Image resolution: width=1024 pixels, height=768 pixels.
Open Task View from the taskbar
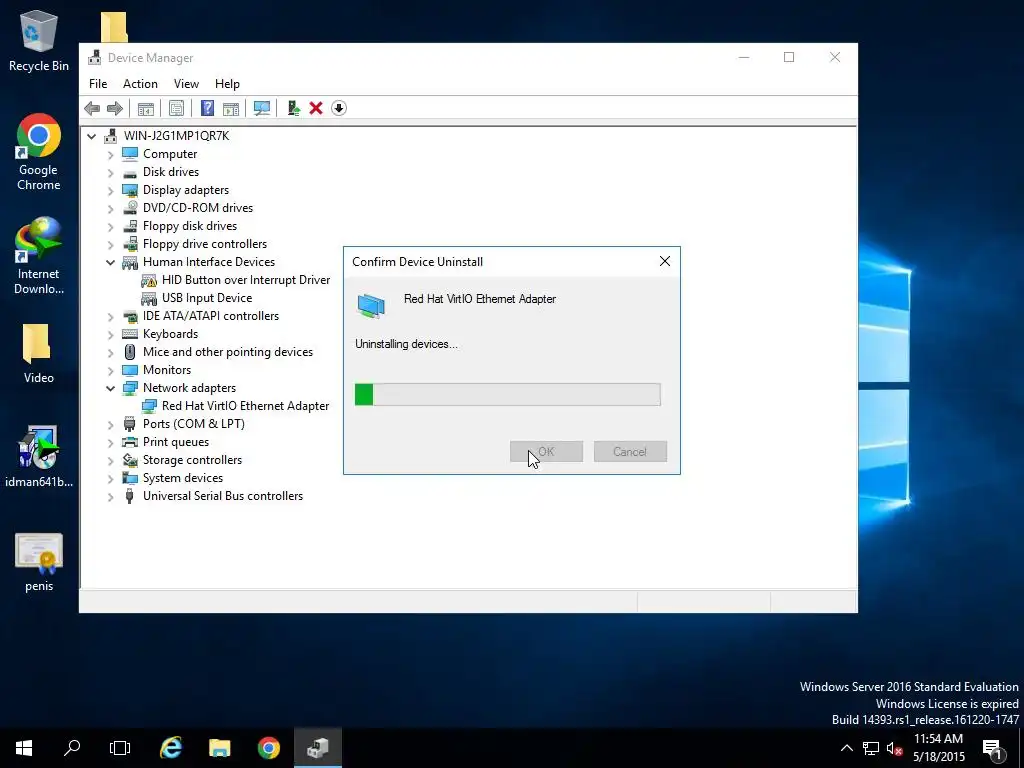[x=120, y=748]
